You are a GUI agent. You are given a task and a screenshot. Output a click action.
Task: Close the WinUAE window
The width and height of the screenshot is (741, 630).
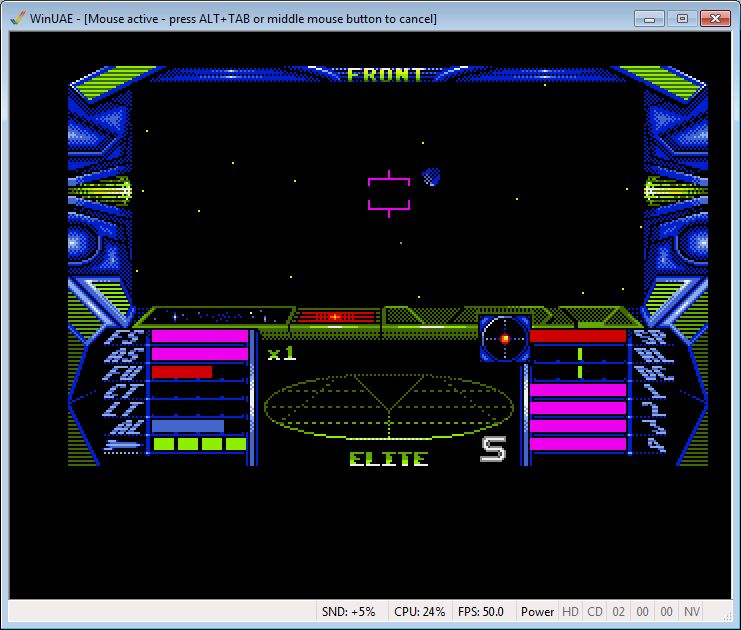coord(715,19)
